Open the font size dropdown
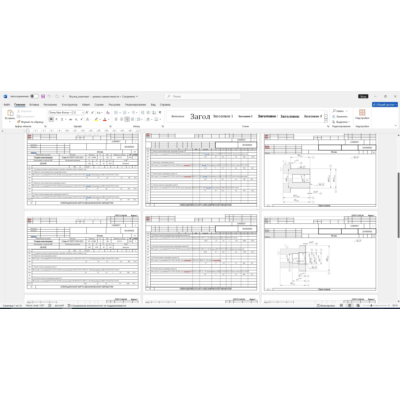The width and height of the screenshot is (400, 400). pos(78,113)
